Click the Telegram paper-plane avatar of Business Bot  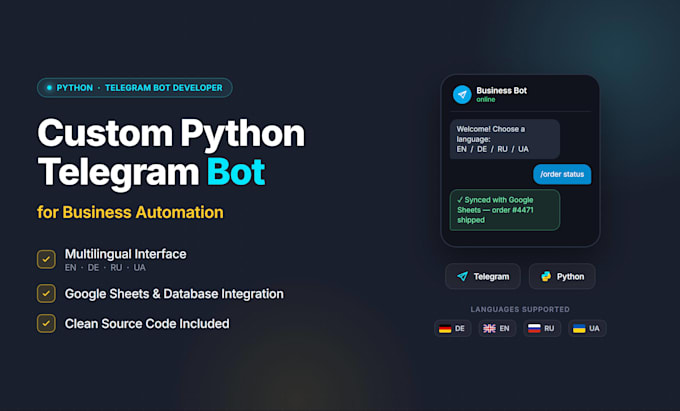tap(462, 95)
